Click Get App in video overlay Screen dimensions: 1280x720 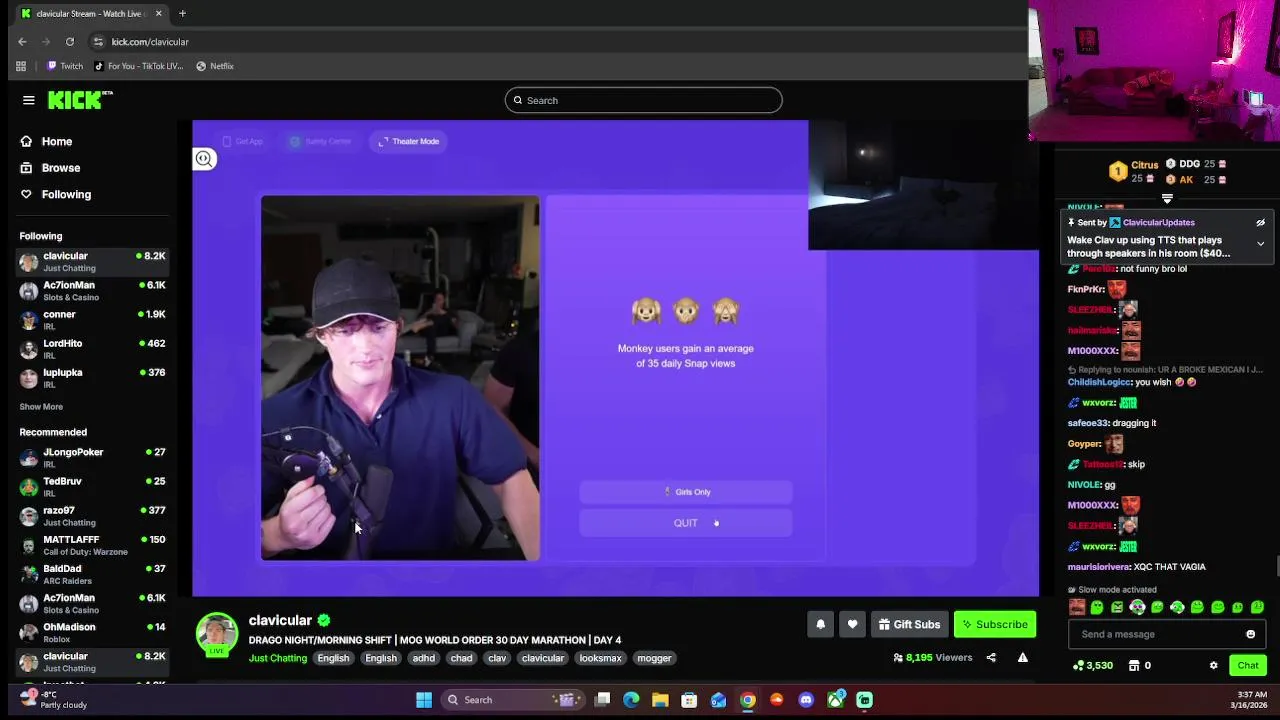point(243,142)
